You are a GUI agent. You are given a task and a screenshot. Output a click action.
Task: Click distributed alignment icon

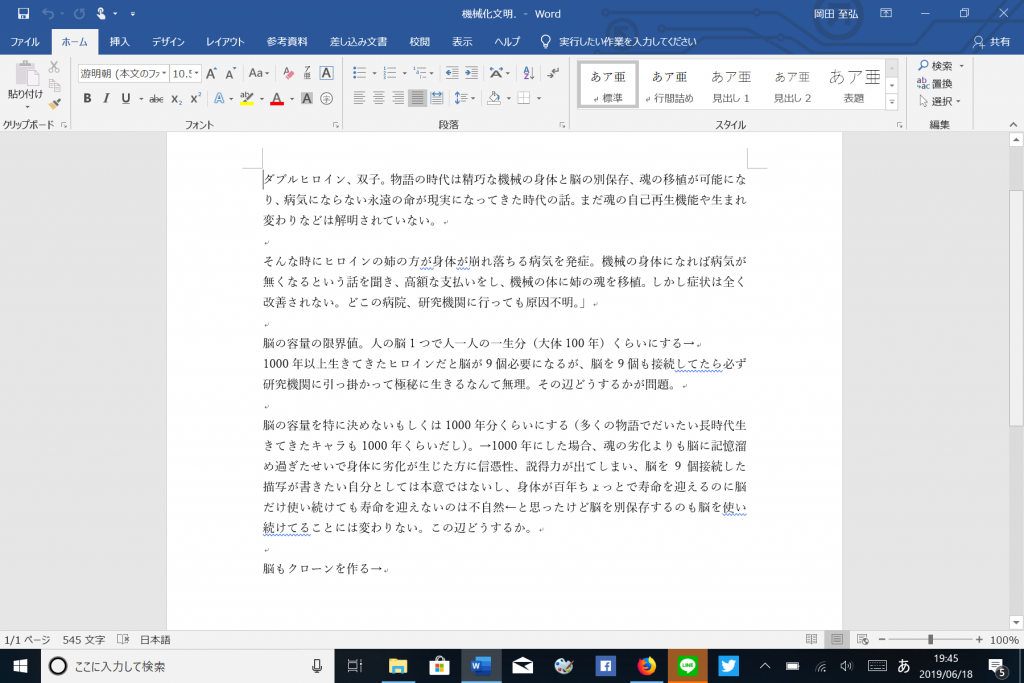click(437, 99)
